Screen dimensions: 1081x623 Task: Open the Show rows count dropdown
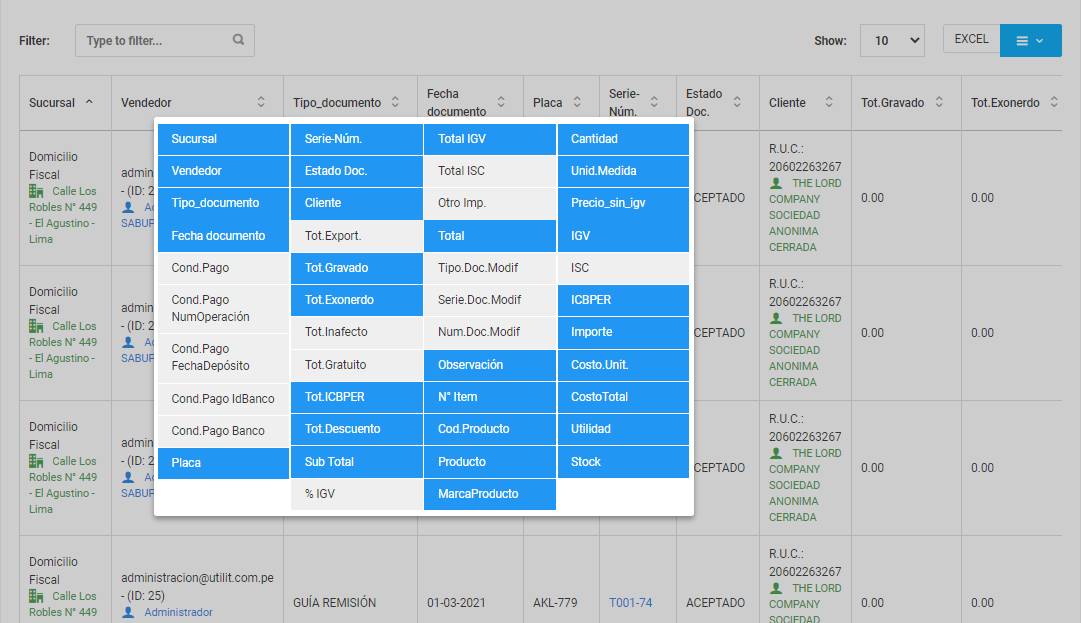892,41
